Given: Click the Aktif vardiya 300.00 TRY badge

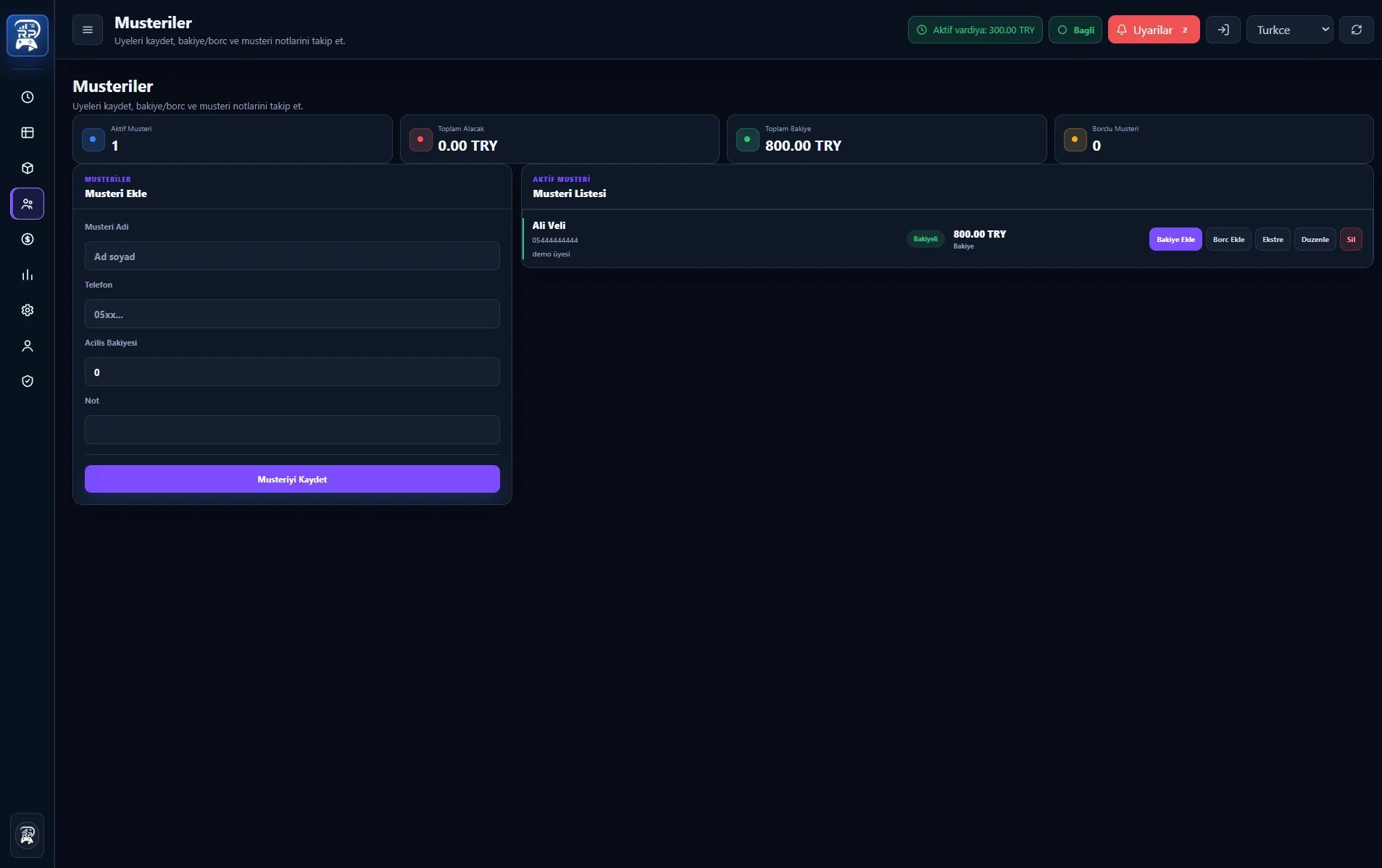Looking at the screenshot, I should click(975, 30).
